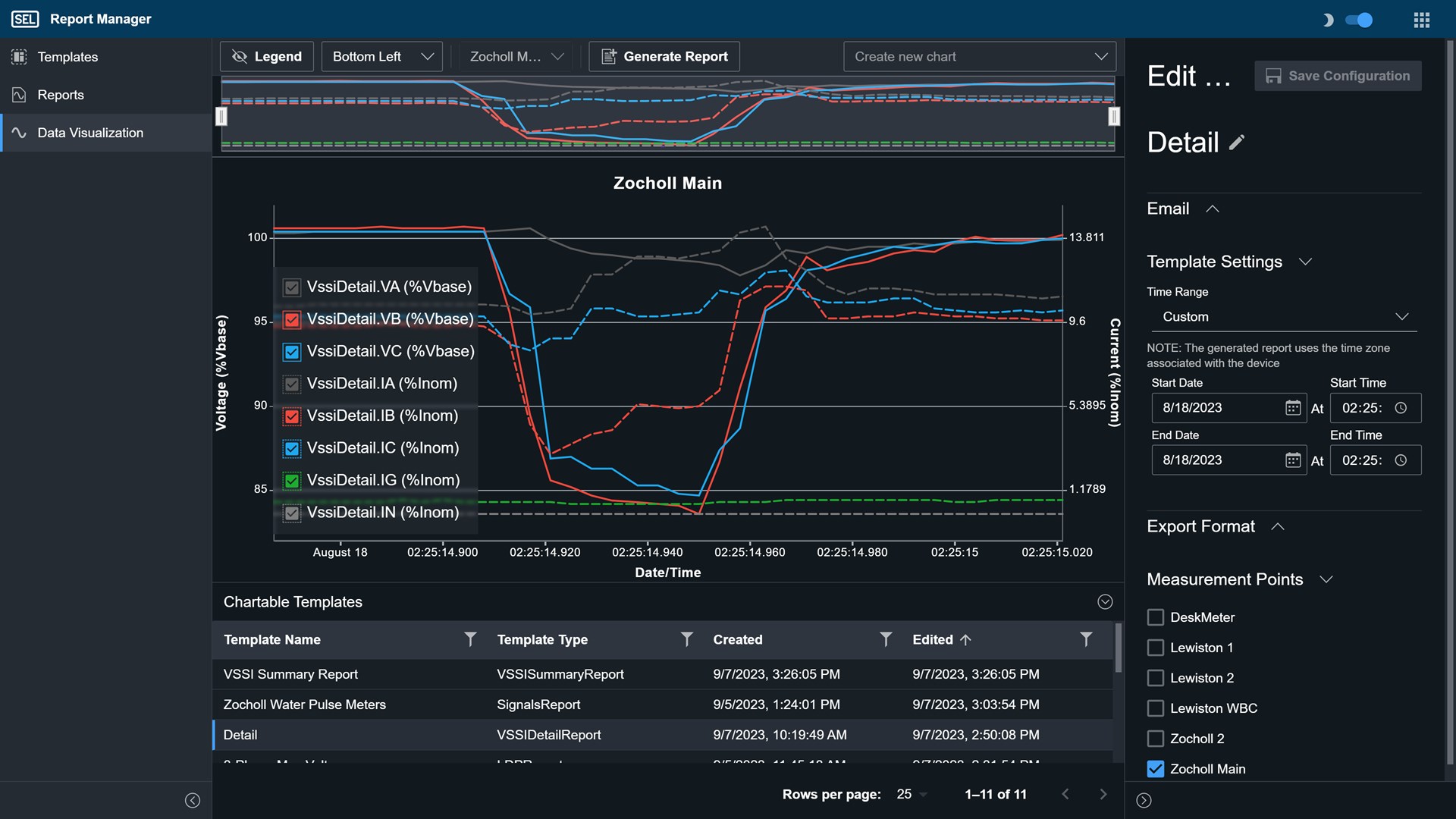Collapse Chartable Templates with circled chevron

coord(1105,601)
